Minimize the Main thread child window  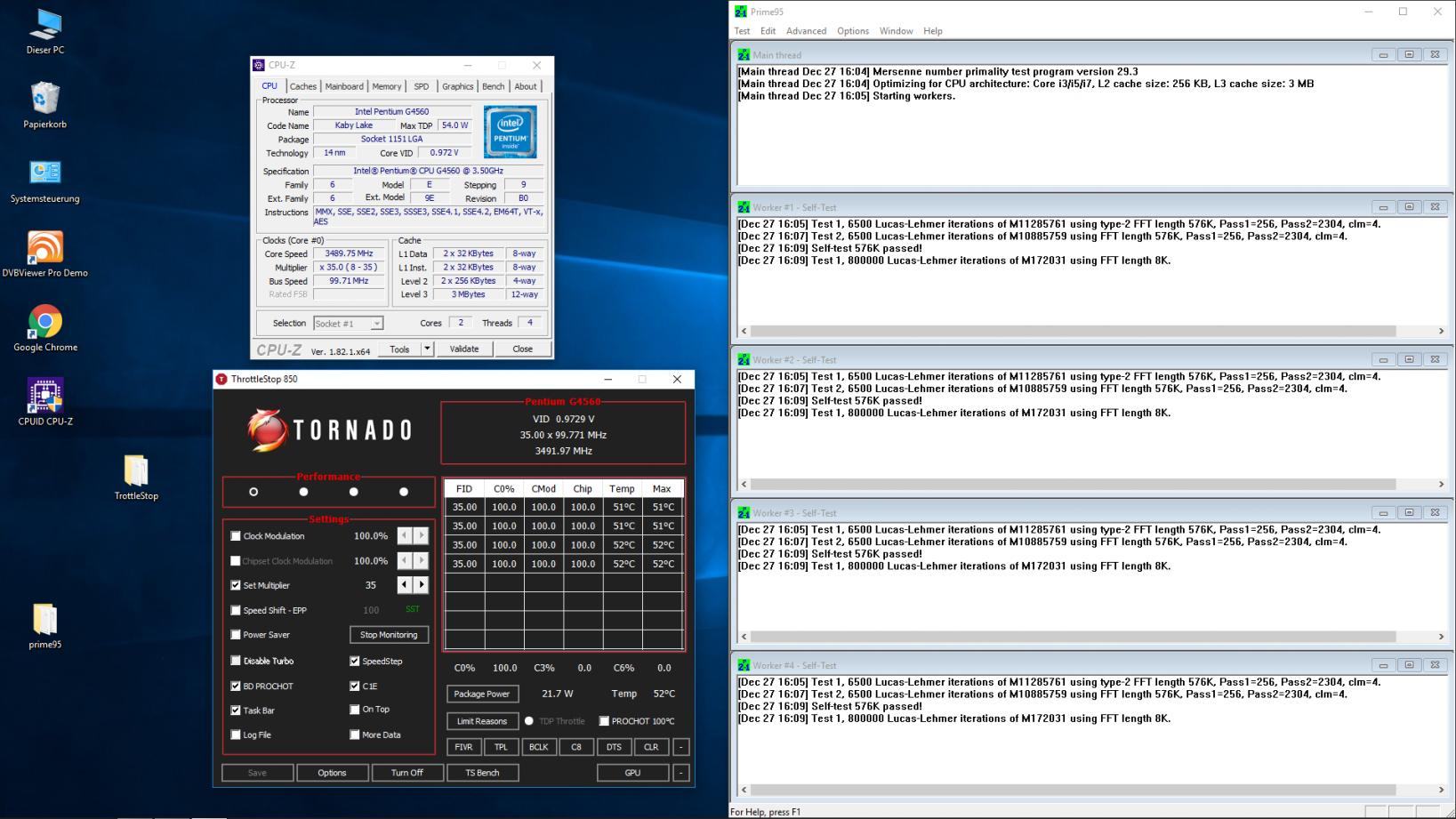(1383, 55)
